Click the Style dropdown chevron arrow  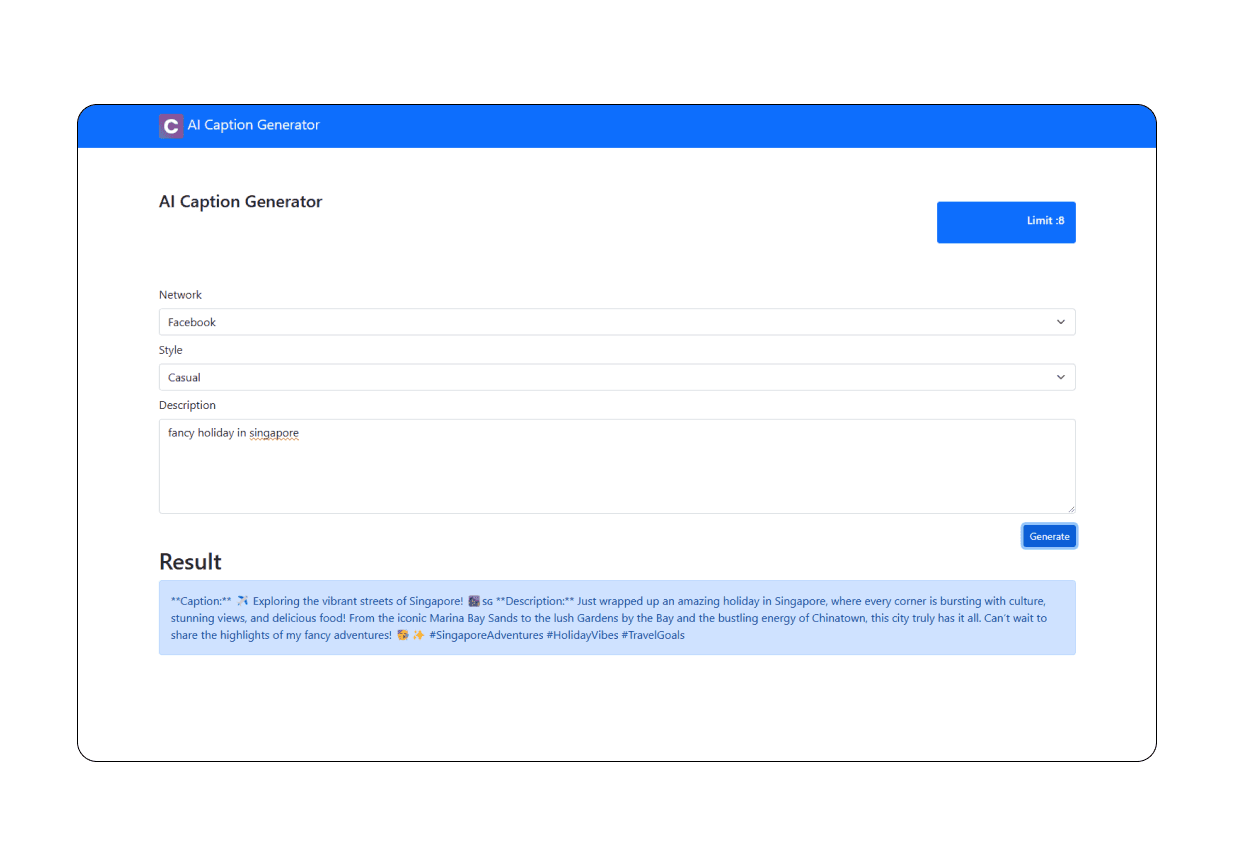(1060, 377)
